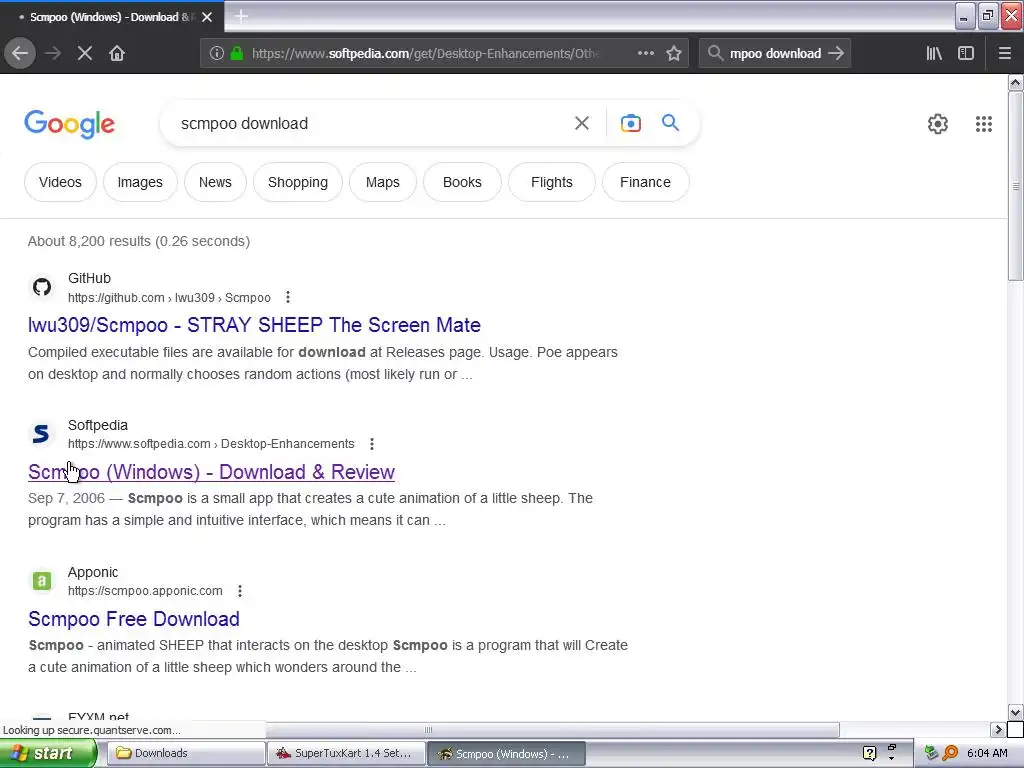Open the Windows start menu
The width and height of the screenshot is (1024, 768).
pyautogui.click(x=47, y=754)
